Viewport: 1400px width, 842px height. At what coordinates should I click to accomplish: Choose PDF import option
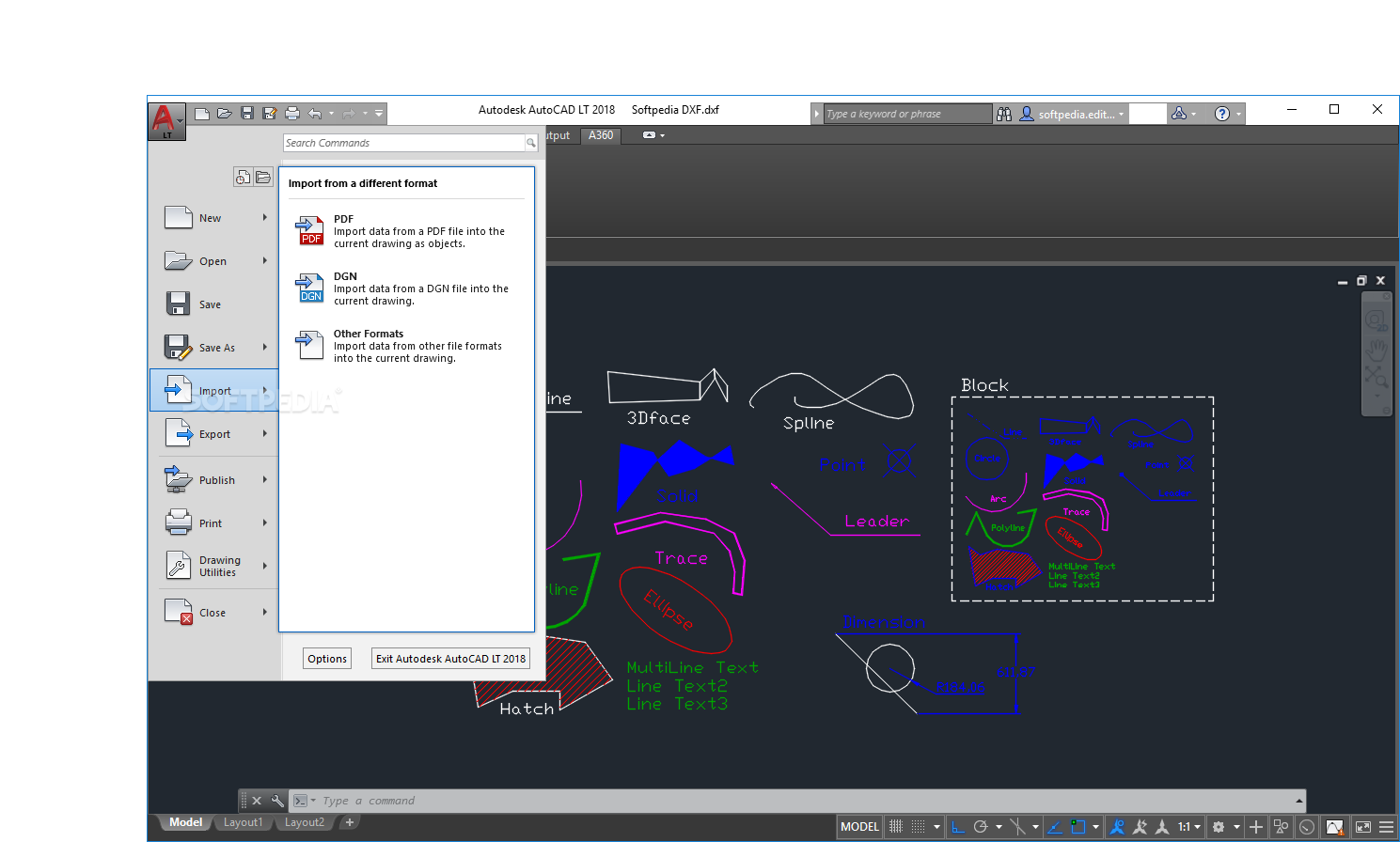(x=406, y=231)
